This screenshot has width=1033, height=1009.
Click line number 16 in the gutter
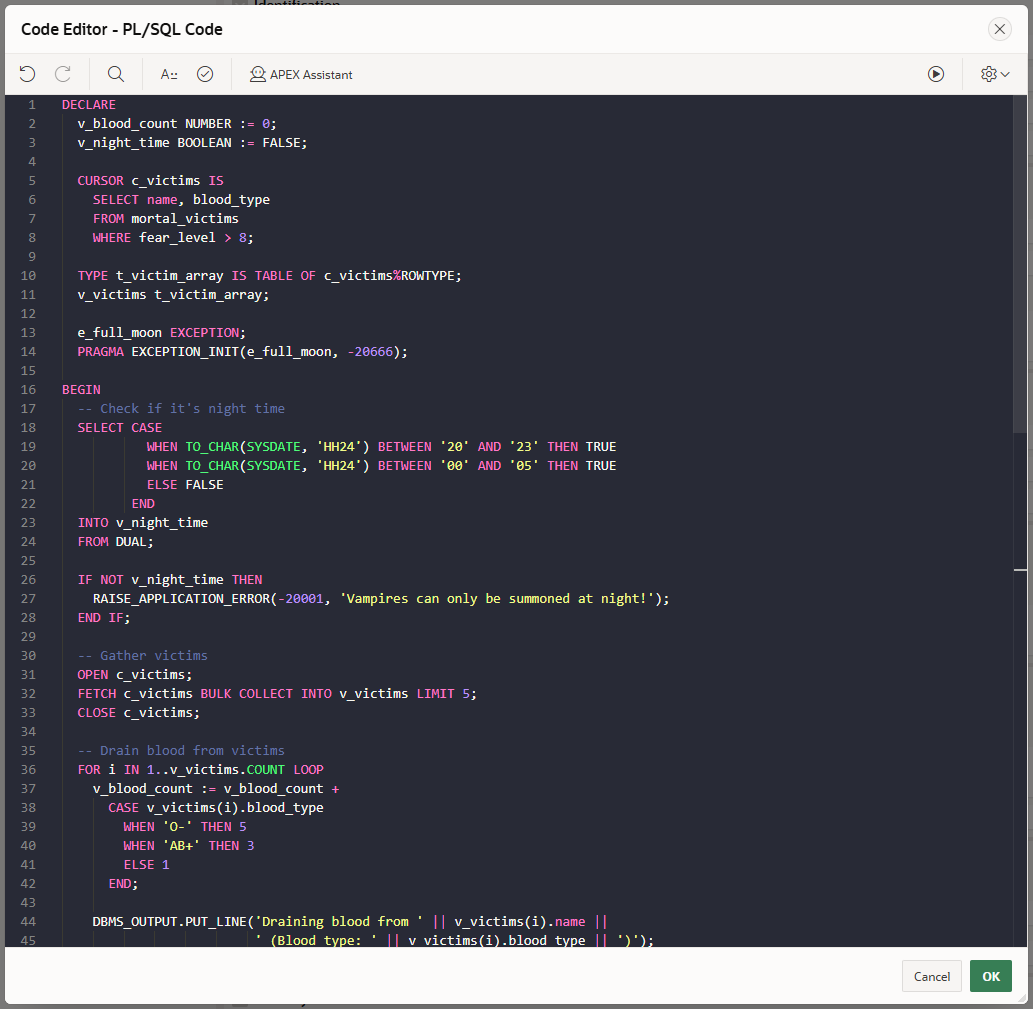[28, 389]
